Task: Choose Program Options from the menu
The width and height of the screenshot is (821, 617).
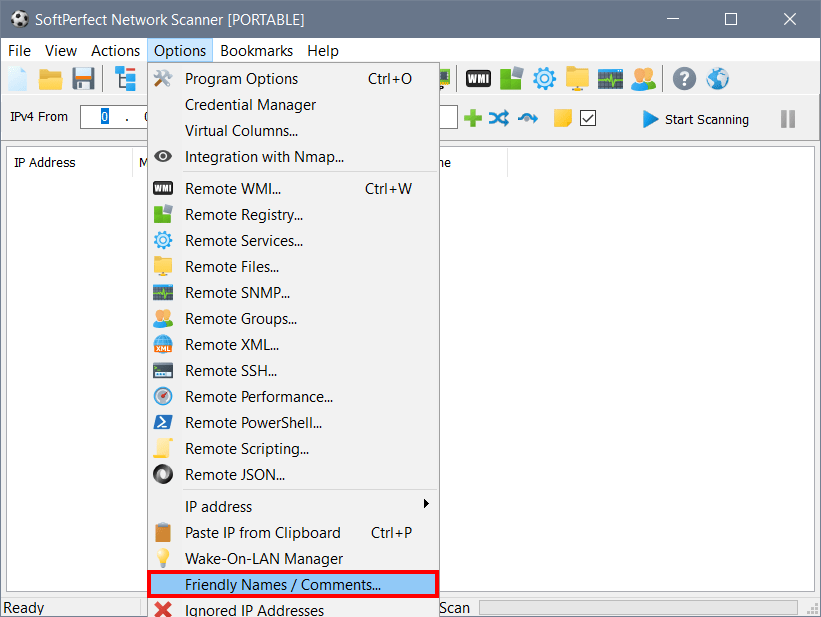Action: click(293, 79)
